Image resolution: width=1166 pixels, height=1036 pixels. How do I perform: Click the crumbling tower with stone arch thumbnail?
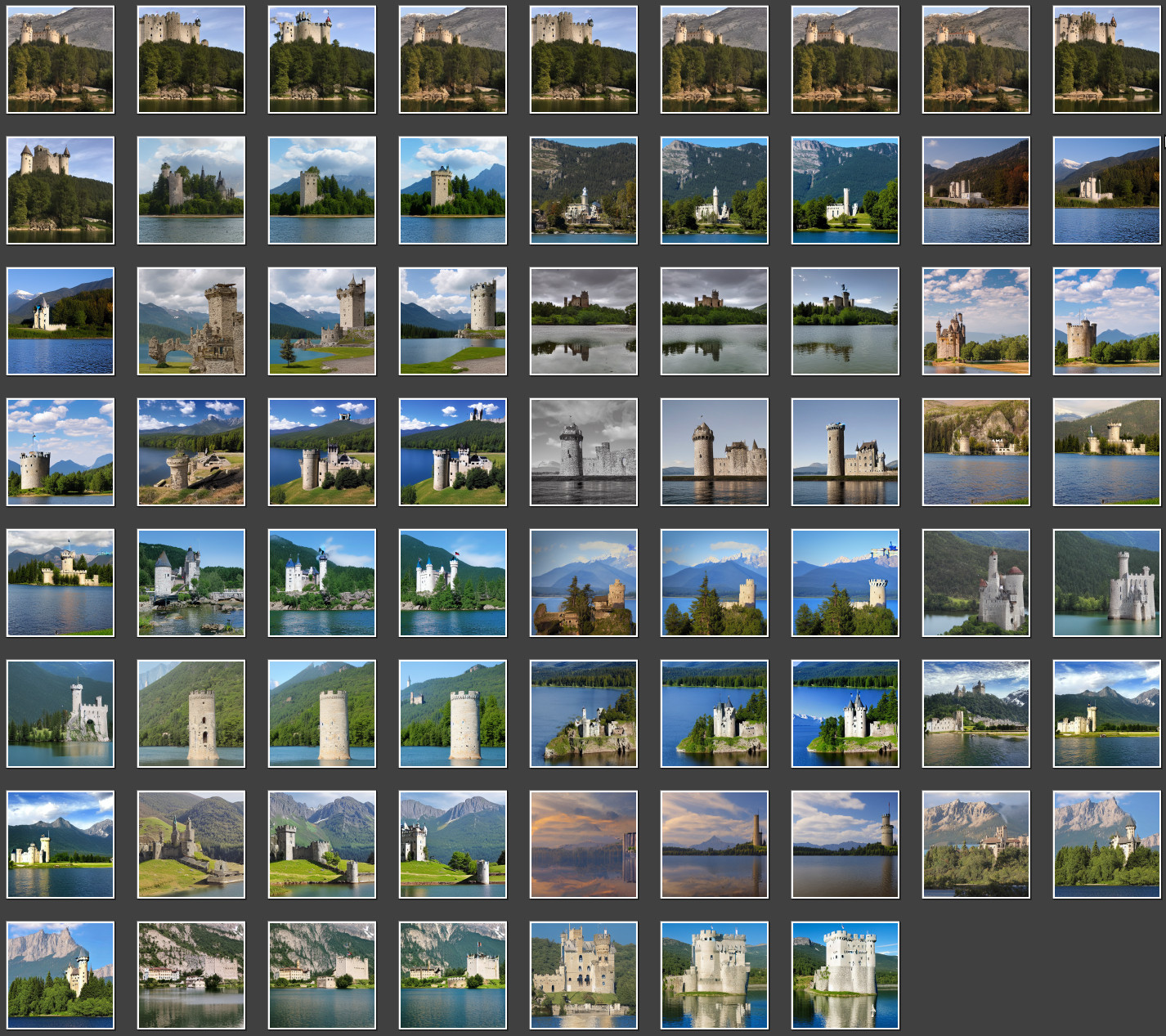191,321
